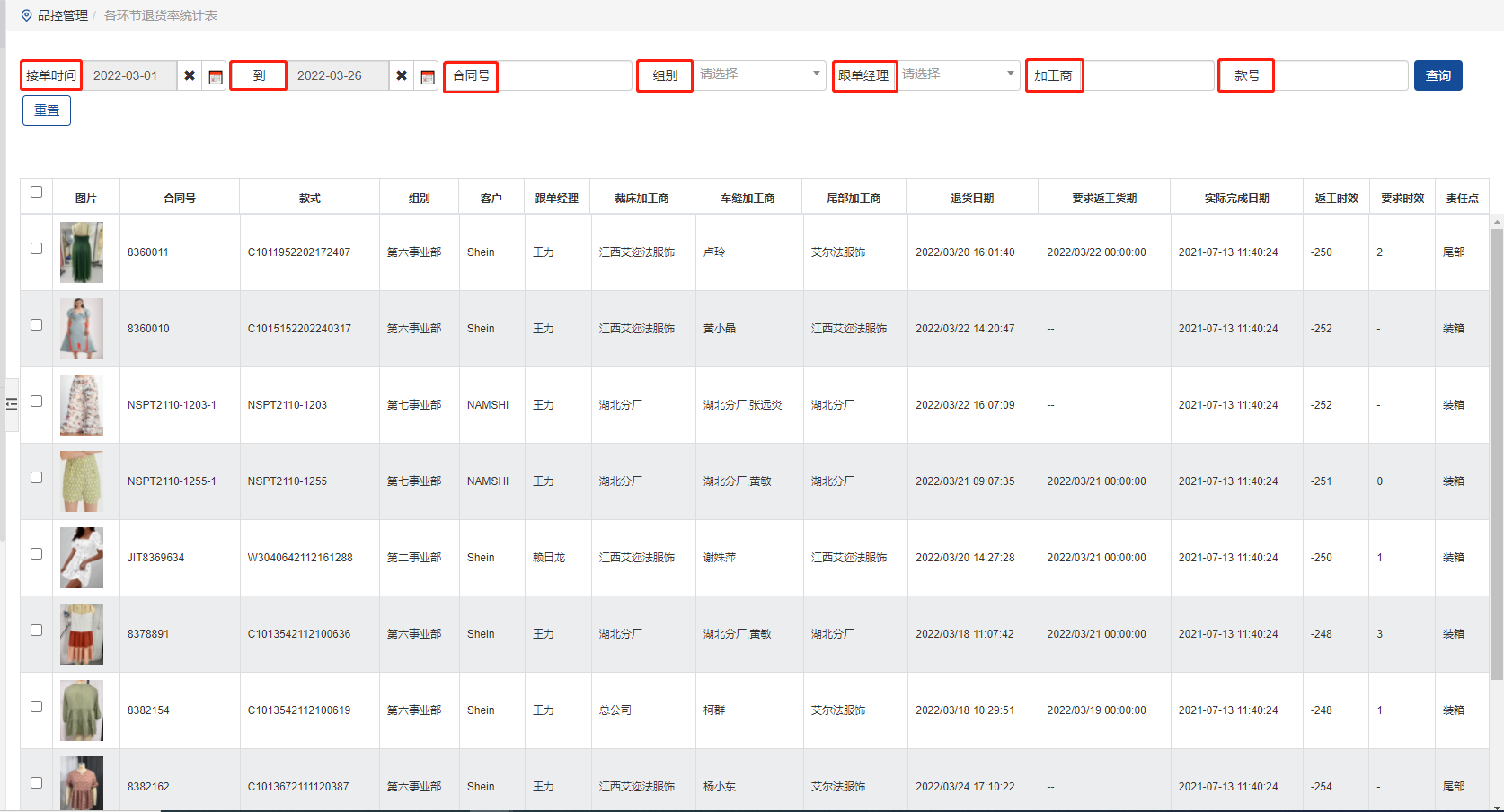Expand the 跟单经理 dropdown

point(958,75)
